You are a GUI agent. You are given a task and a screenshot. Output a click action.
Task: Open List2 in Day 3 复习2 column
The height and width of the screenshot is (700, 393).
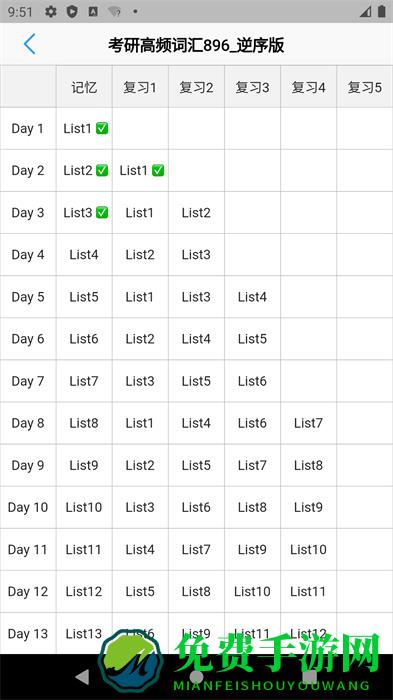coord(196,212)
